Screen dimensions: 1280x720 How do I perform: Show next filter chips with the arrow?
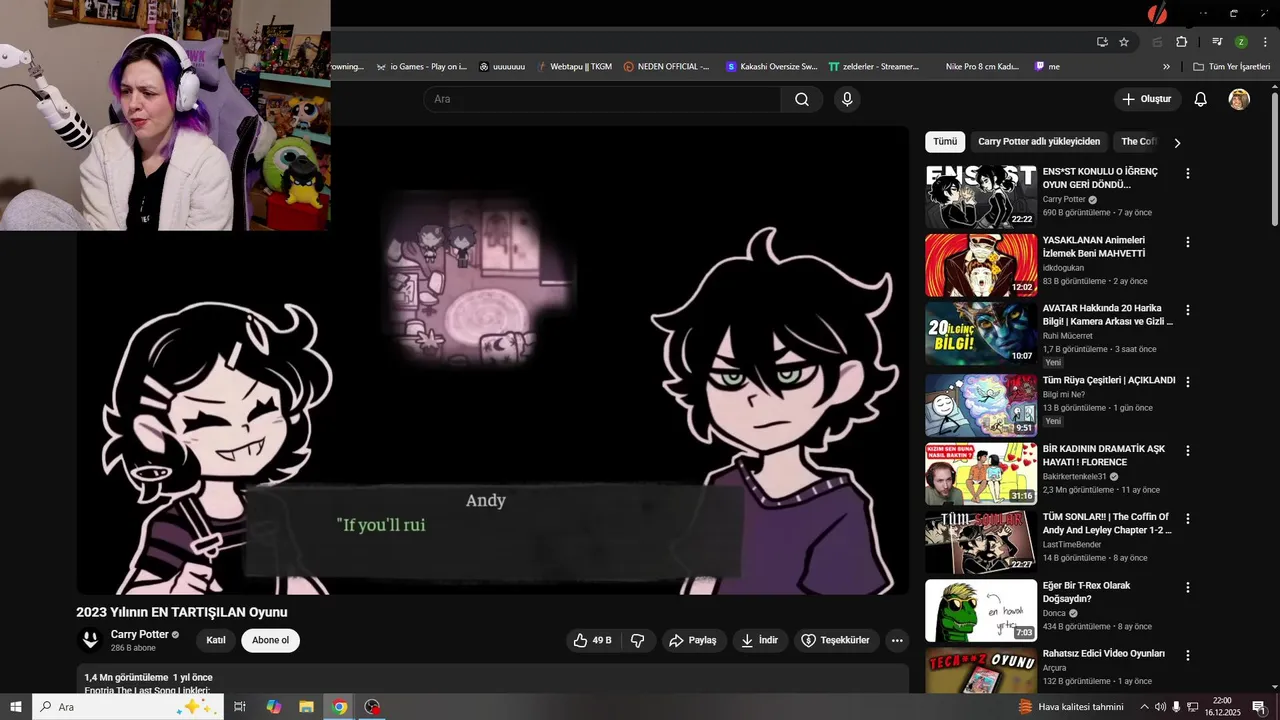click(x=1177, y=143)
